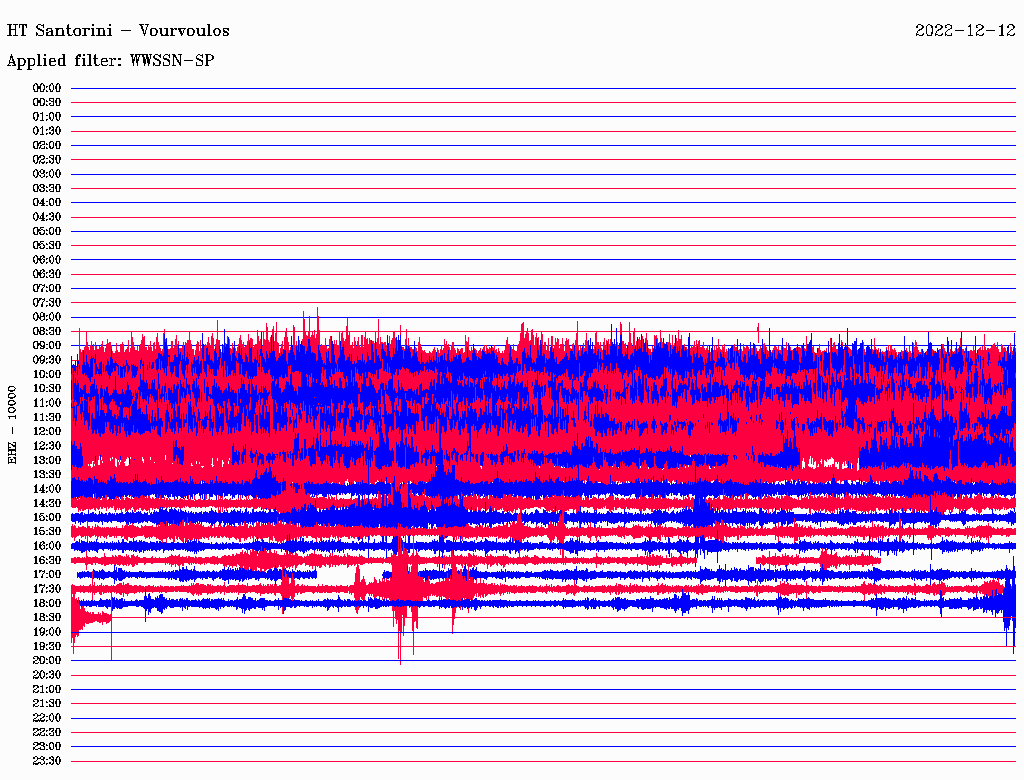The height and width of the screenshot is (780, 1024).
Task: Select the 00:00 time label
Action: click(47, 88)
